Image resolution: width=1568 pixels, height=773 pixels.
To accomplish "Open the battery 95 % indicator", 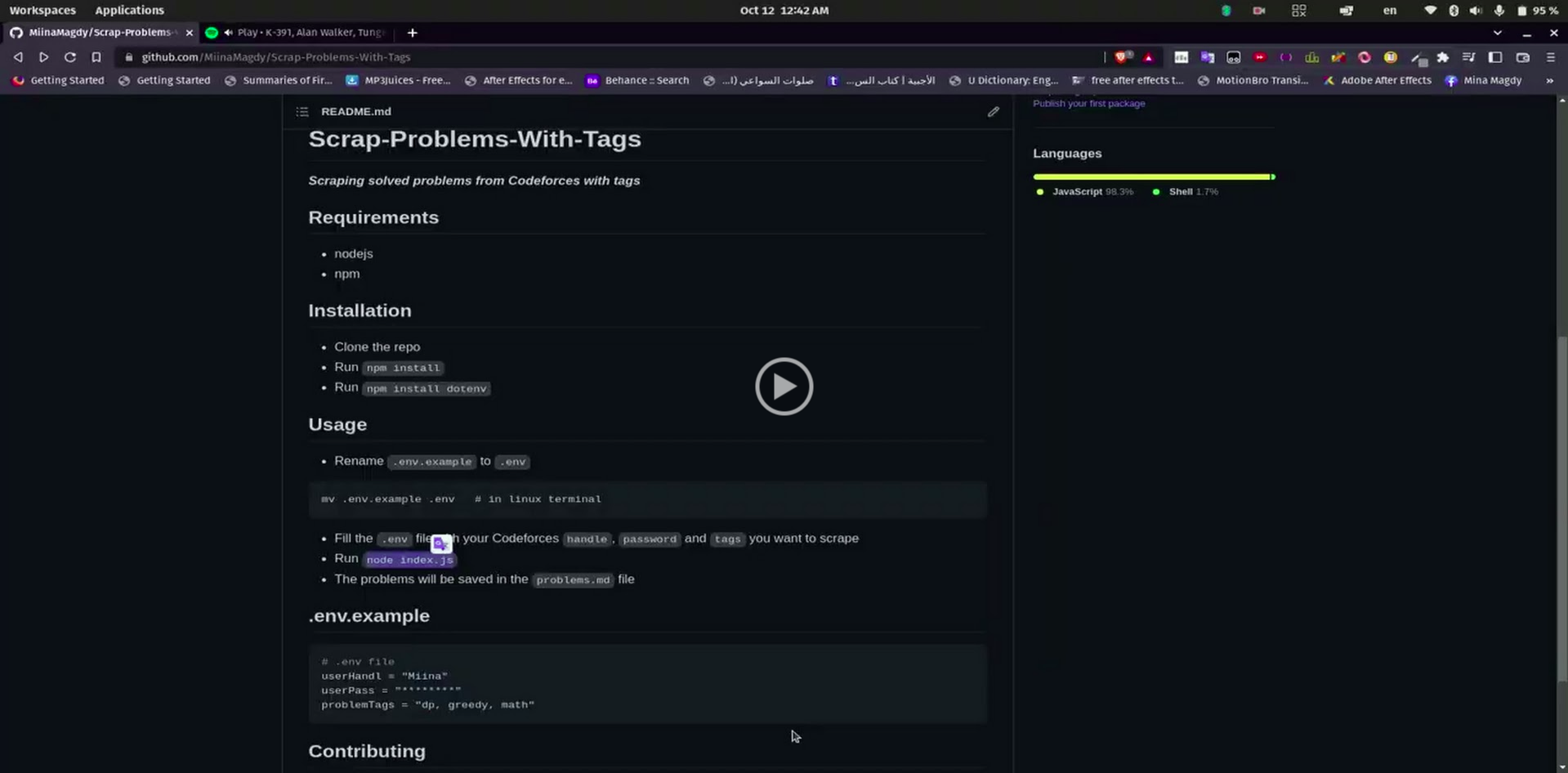I will (x=1538, y=11).
